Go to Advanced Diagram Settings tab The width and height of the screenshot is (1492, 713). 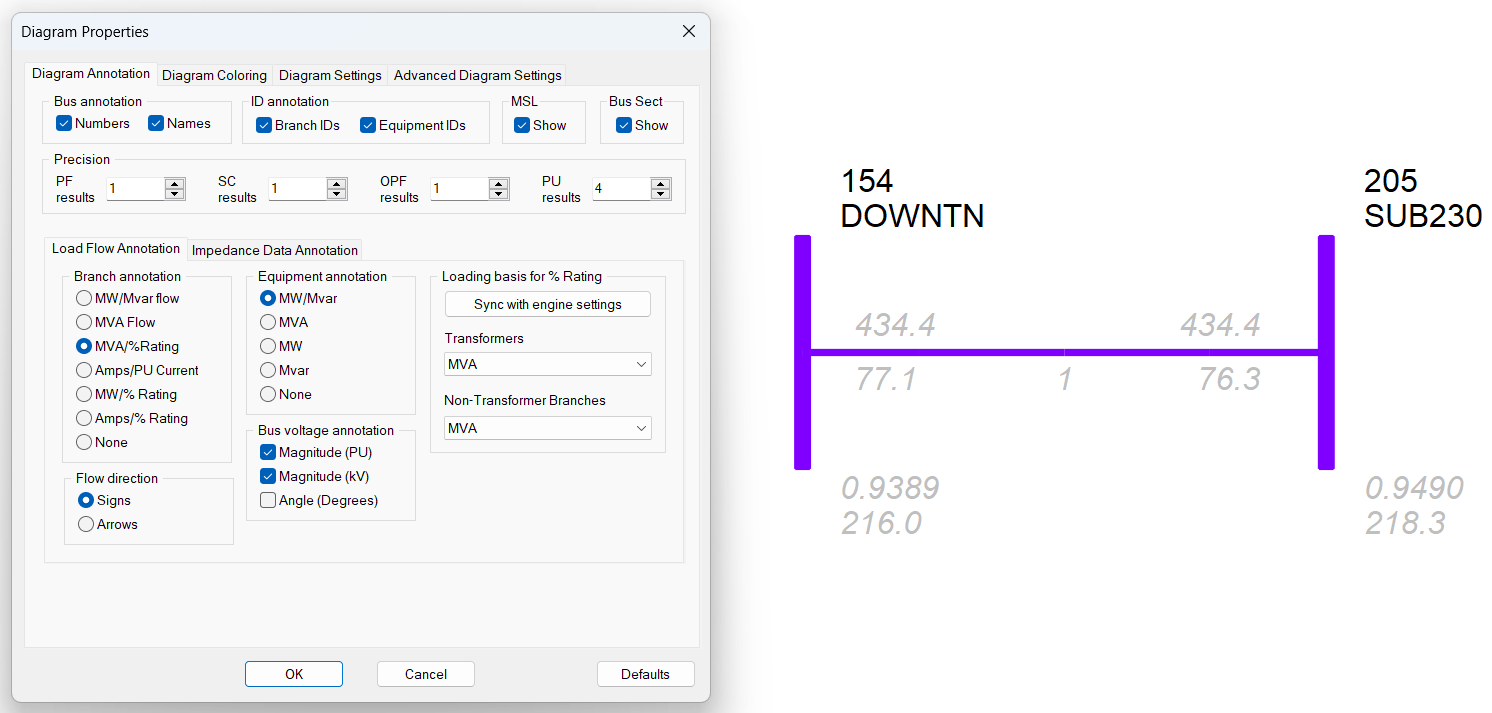coord(477,75)
